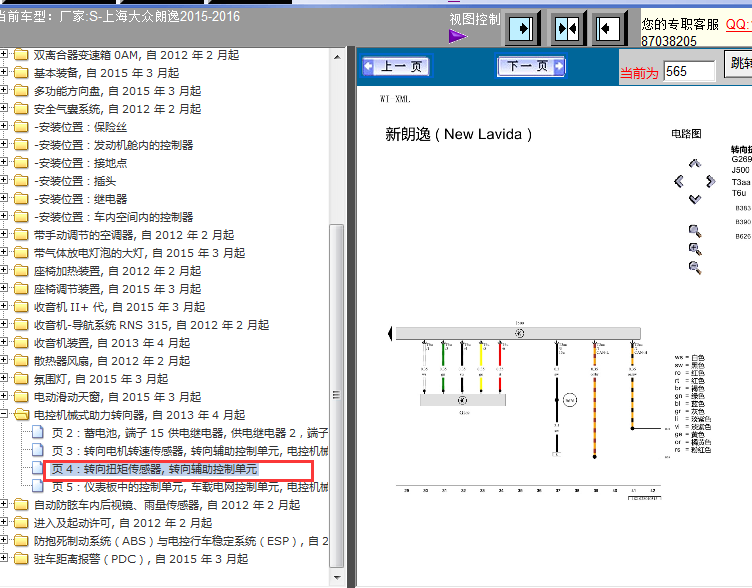Image resolution: width=752 pixels, height=588 pixels.
Task: Click the view control left-arrow panel icon
Action: (x=608, y=29)
